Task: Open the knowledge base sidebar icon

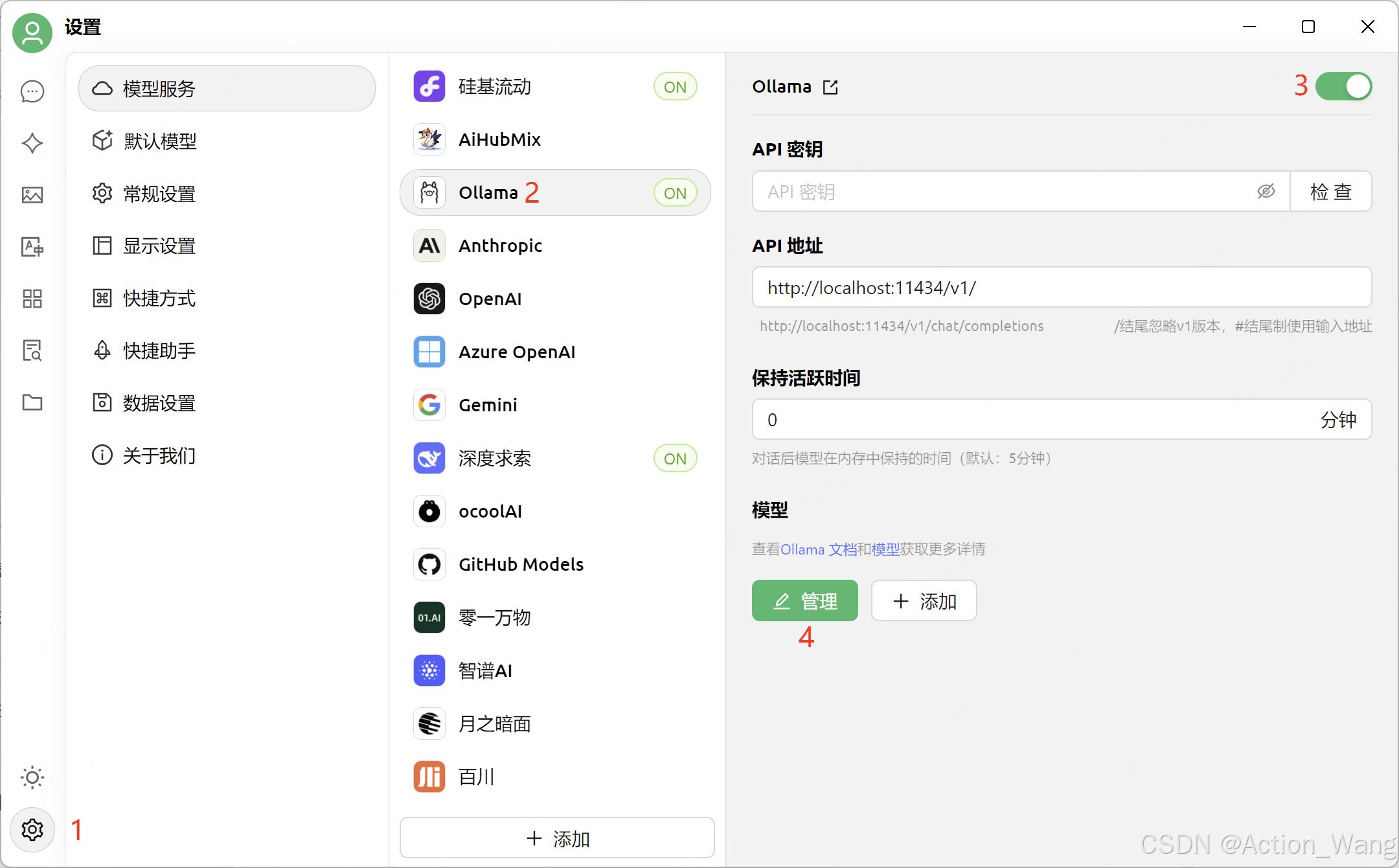Action: 32,350
